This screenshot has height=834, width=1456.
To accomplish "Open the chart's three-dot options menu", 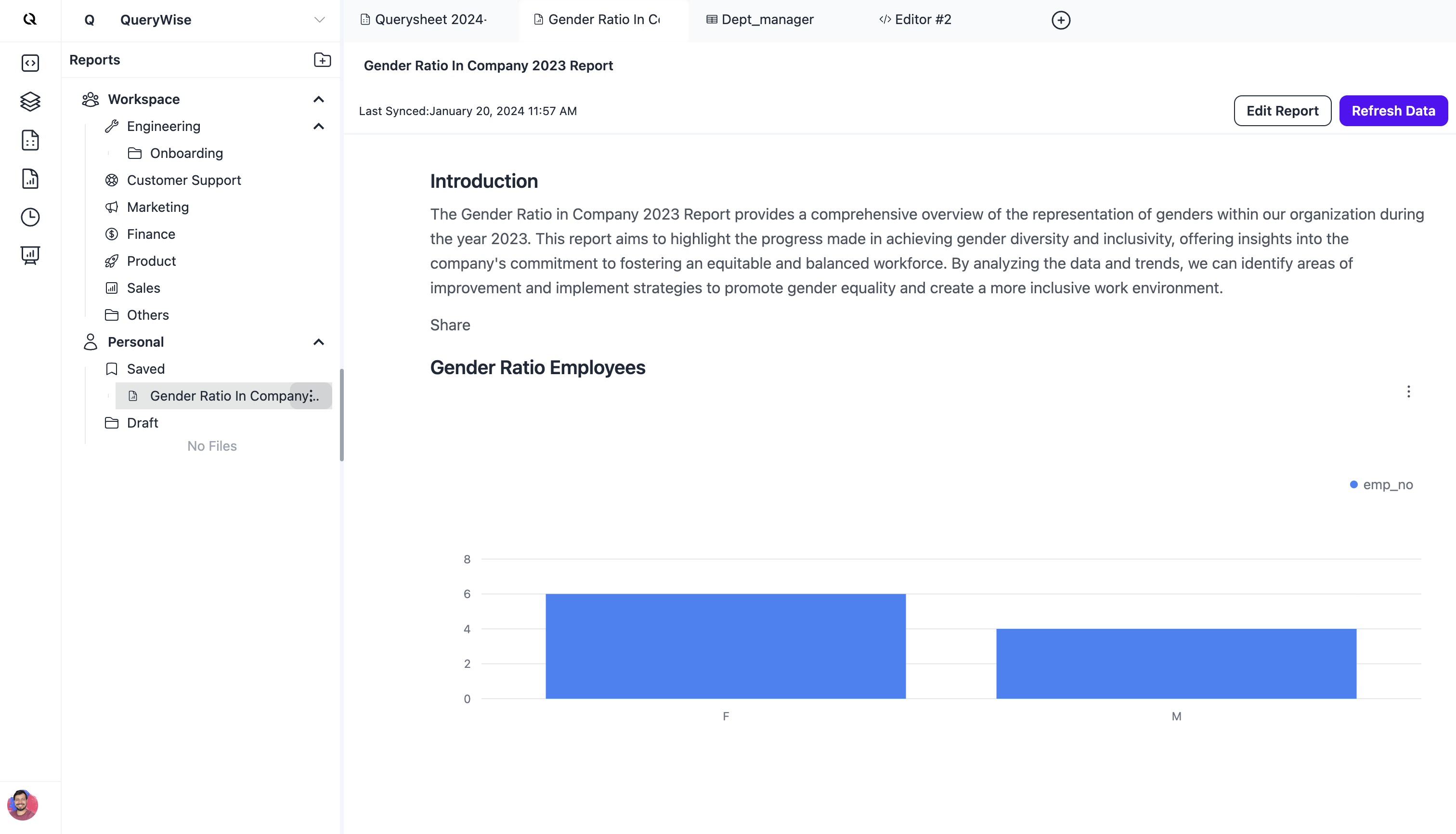I will tap(1408, 392).
